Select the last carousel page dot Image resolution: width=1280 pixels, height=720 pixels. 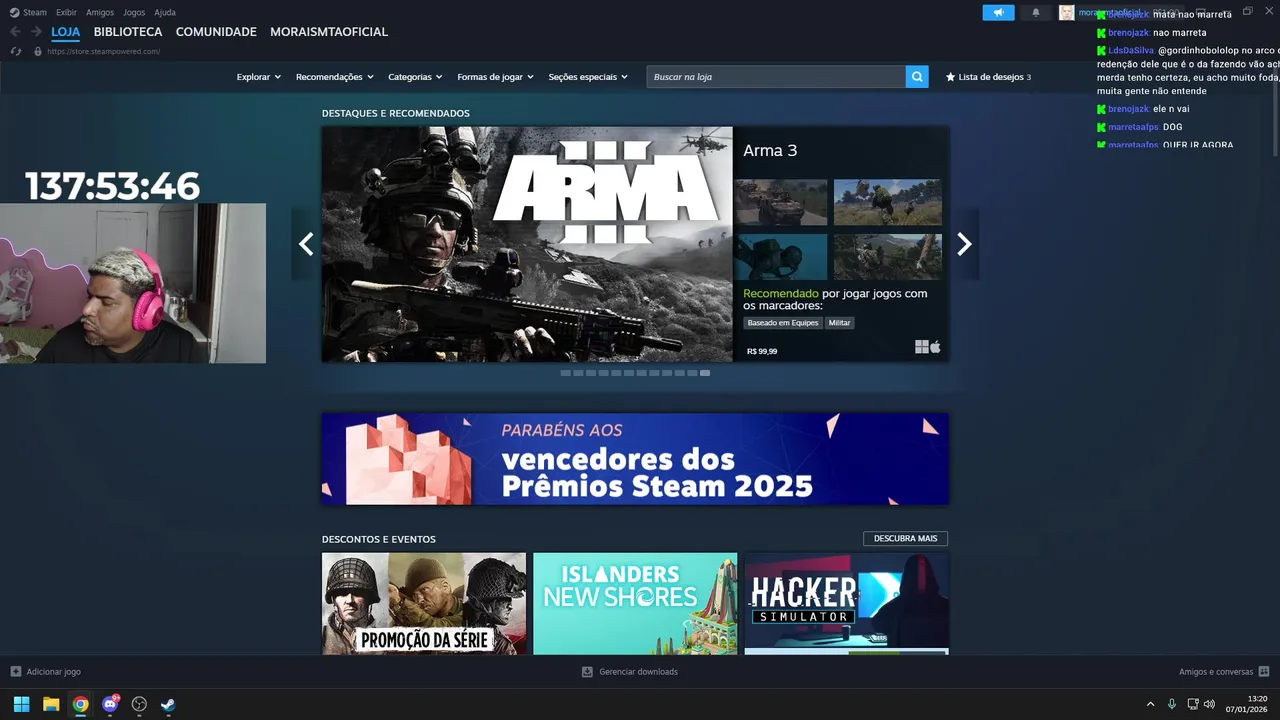705,373
